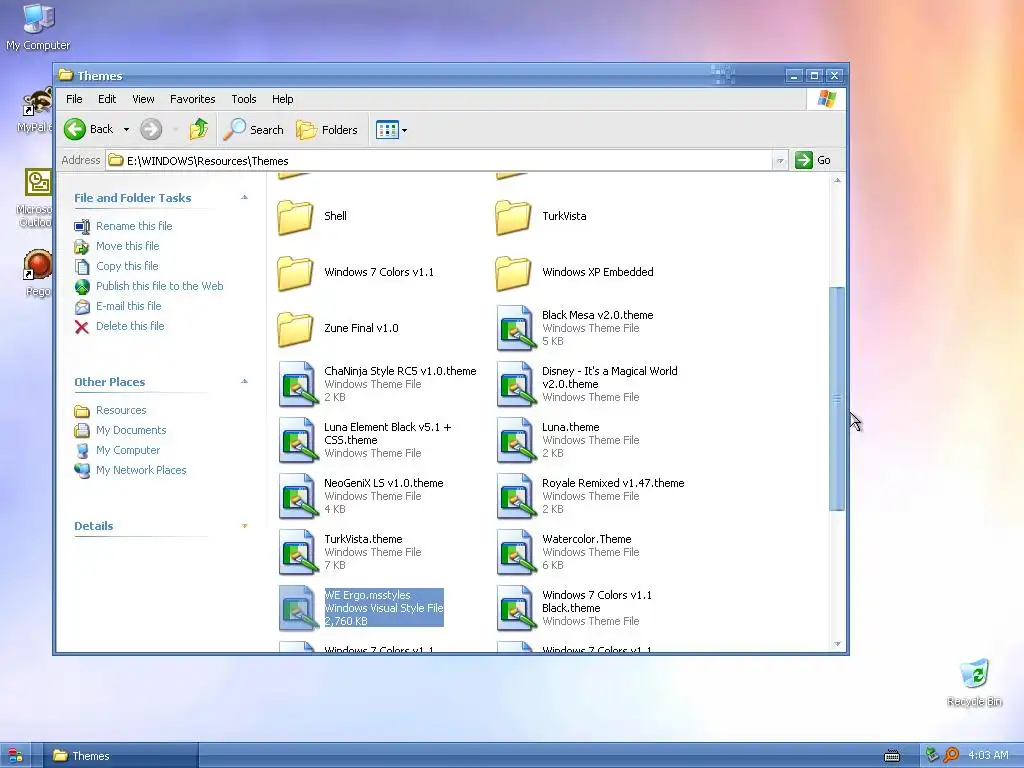Select the TurkVista folder icon
Image resolution: width=1024 pixels, height=768 pixels.
click(x=513, y=217)
